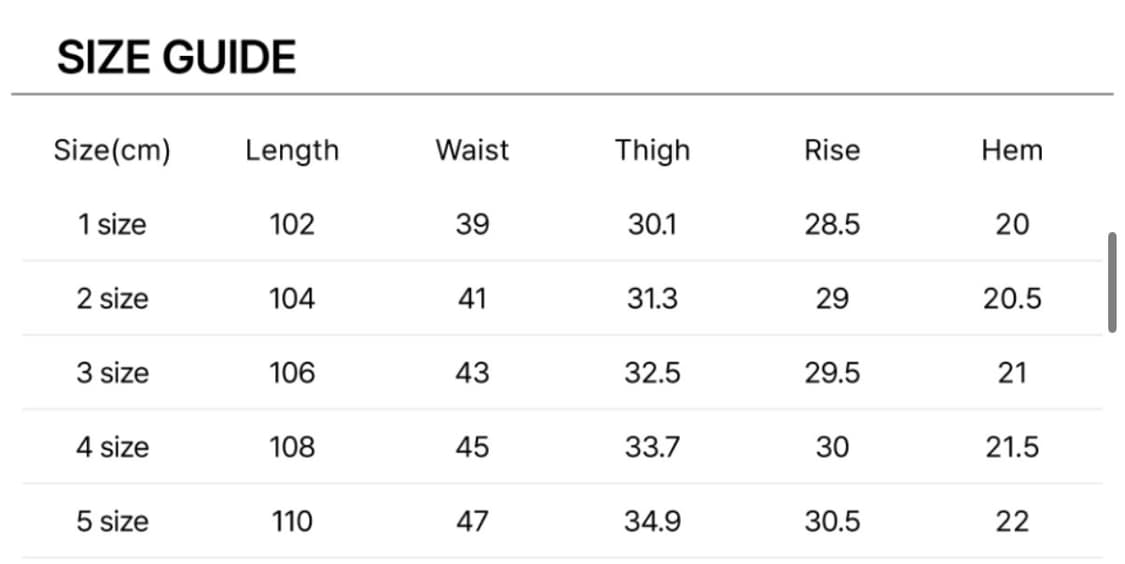Click the length value 110
1125x564 pixels.
[x=292, y=521]
